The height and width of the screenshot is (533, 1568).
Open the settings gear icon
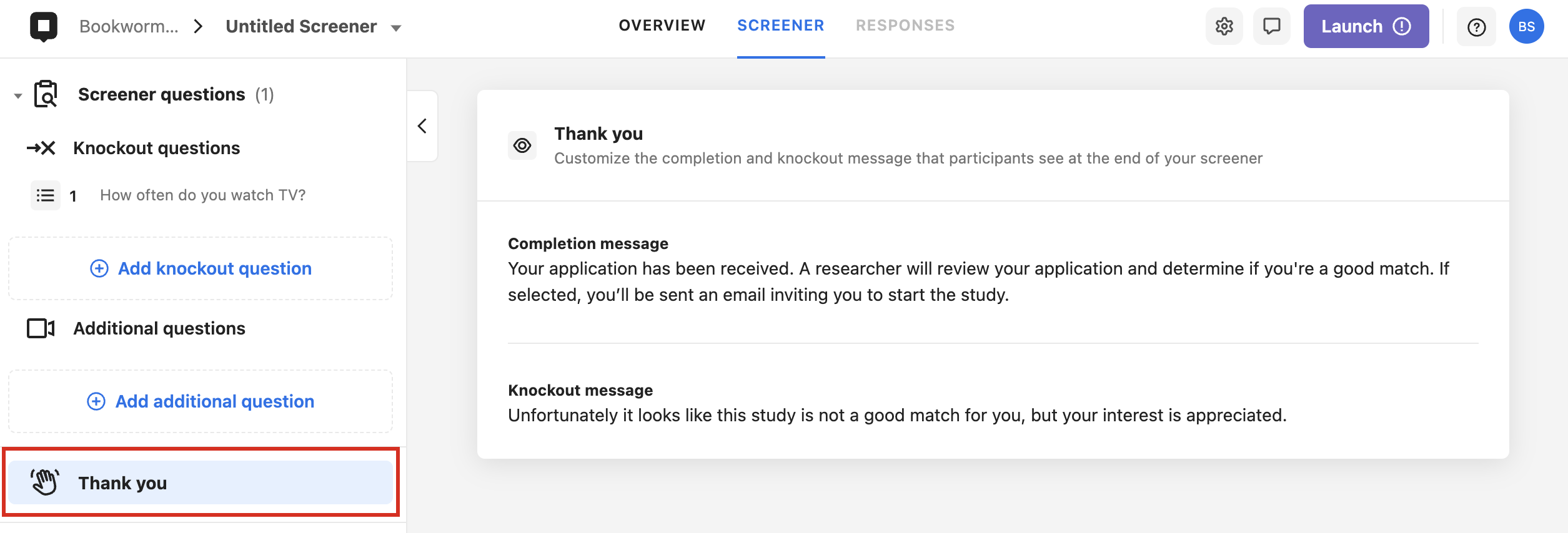coord(1224,26)
